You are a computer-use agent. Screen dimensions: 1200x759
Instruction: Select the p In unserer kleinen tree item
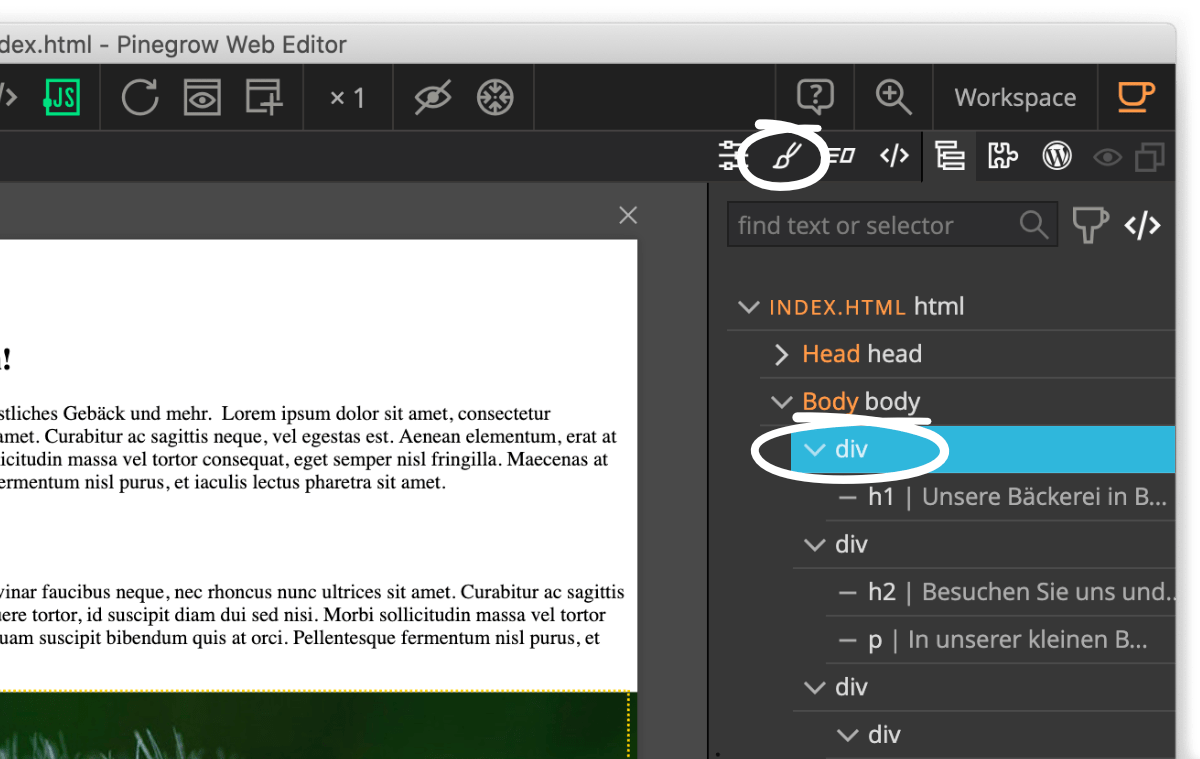[1001, 640]
